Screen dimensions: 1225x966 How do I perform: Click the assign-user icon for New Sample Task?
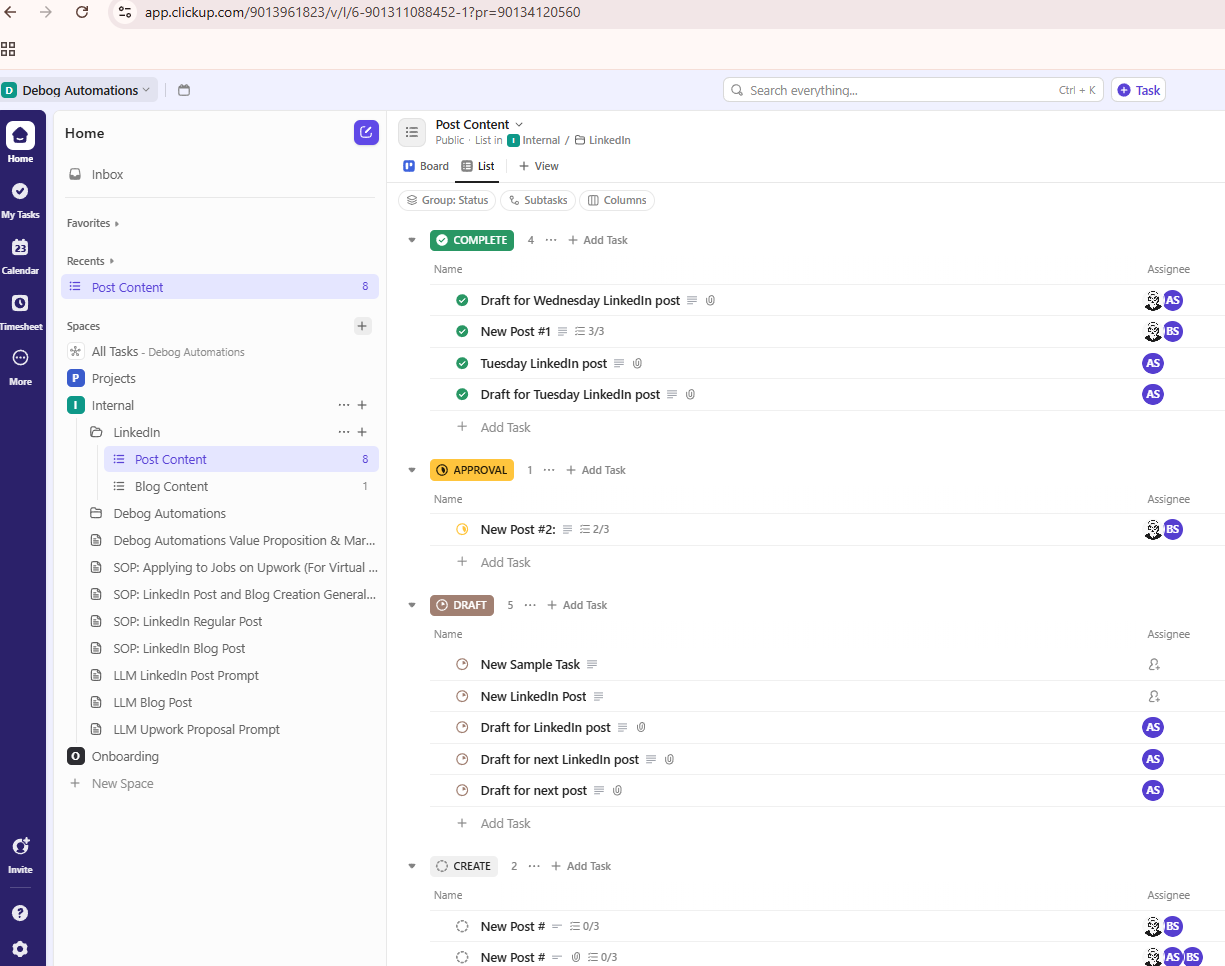point(1154,665)
